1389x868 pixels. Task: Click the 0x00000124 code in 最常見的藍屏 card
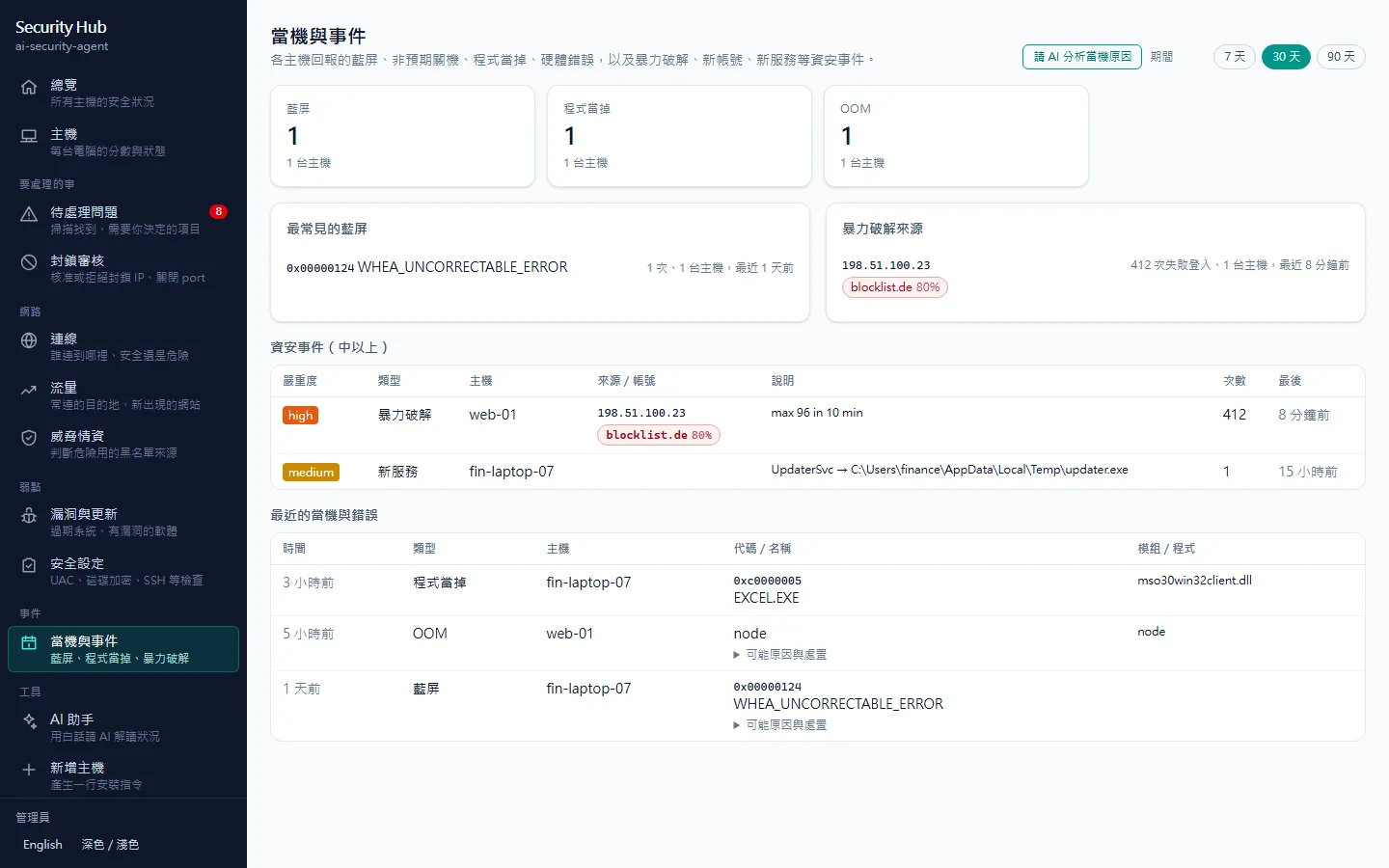320,268
